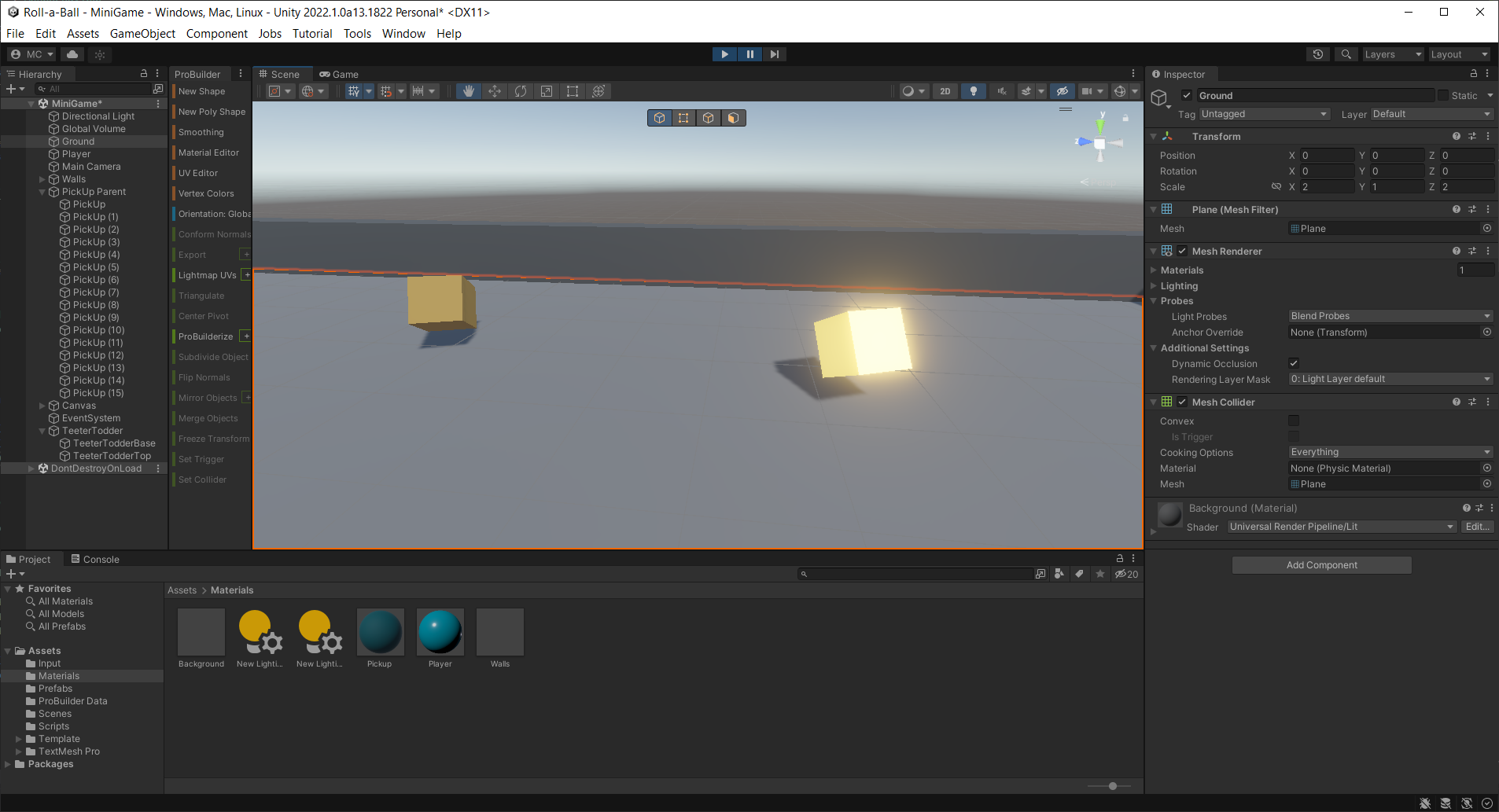Toggle the Mesh Renderer enabled checkbox

coord(1182,251)
